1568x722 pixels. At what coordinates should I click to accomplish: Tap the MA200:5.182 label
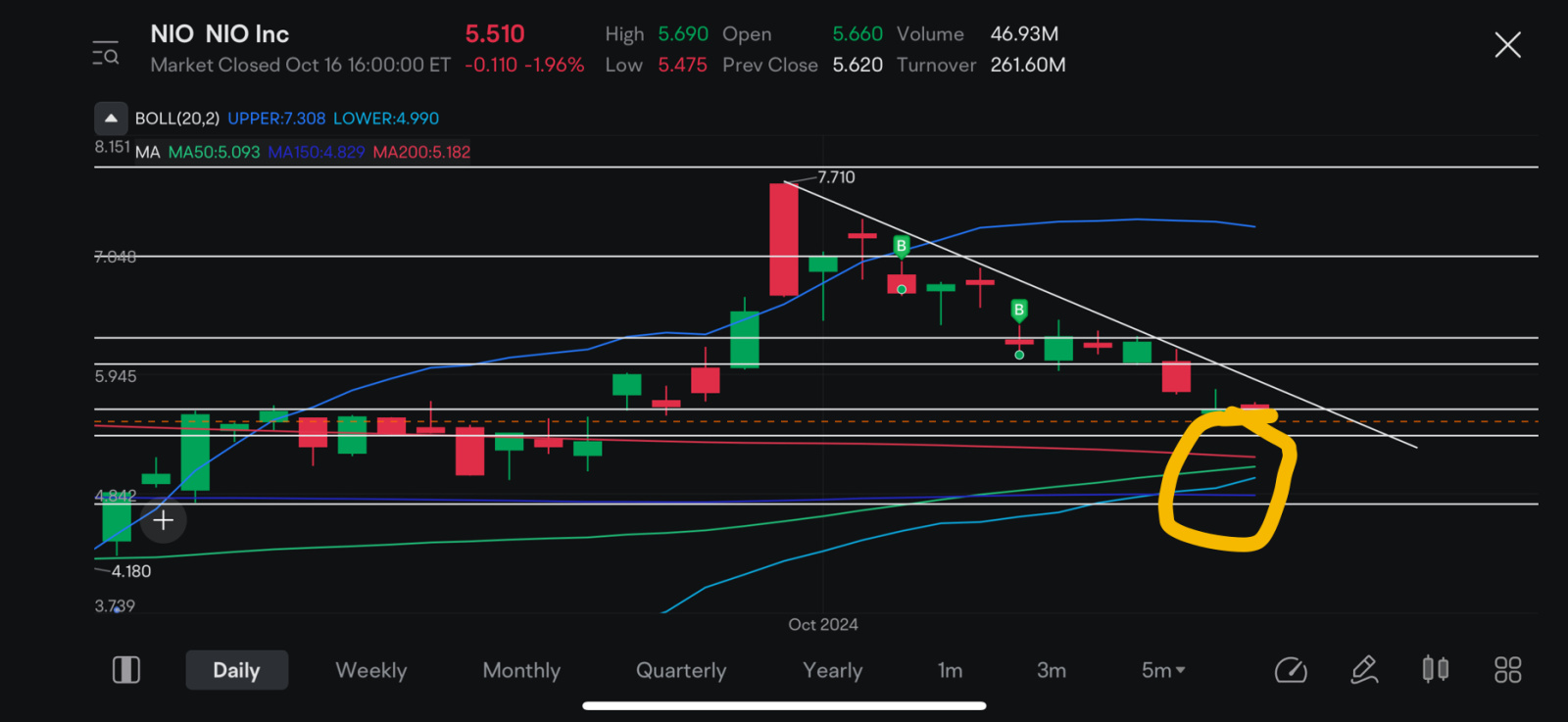(421, 152)
